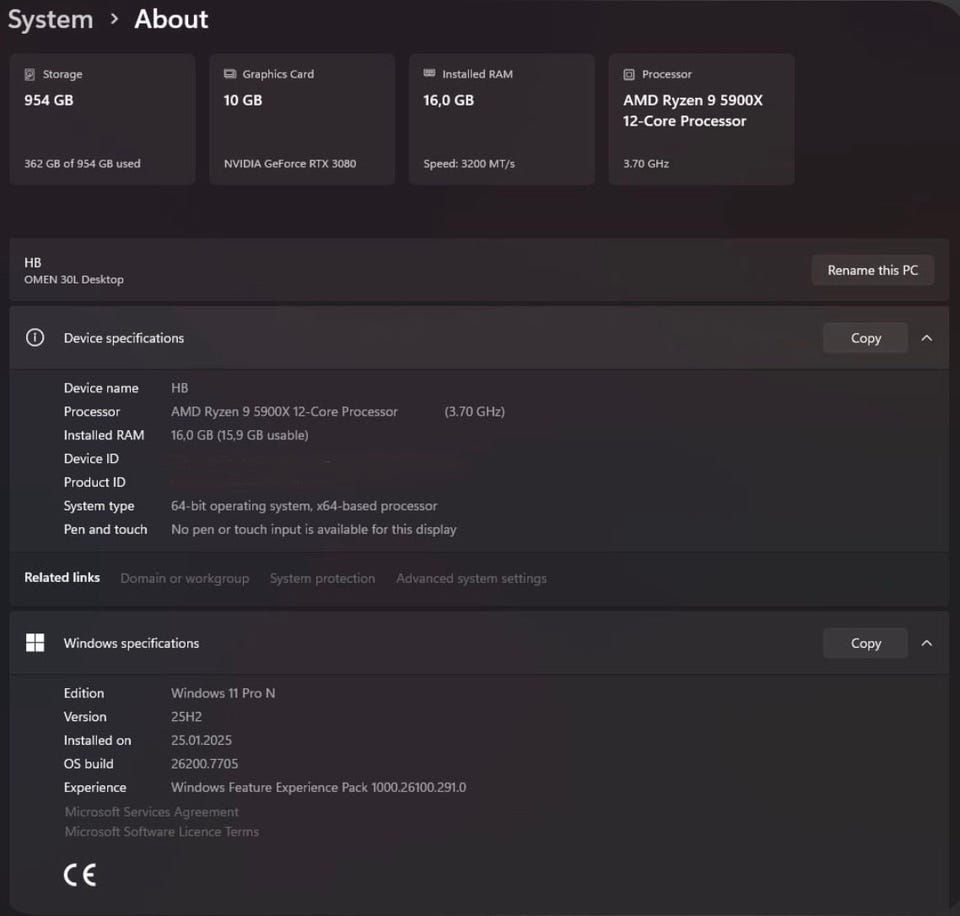Click the Graphics Card icon
This screenshot has height=916, width=960.
pos(230,74)
